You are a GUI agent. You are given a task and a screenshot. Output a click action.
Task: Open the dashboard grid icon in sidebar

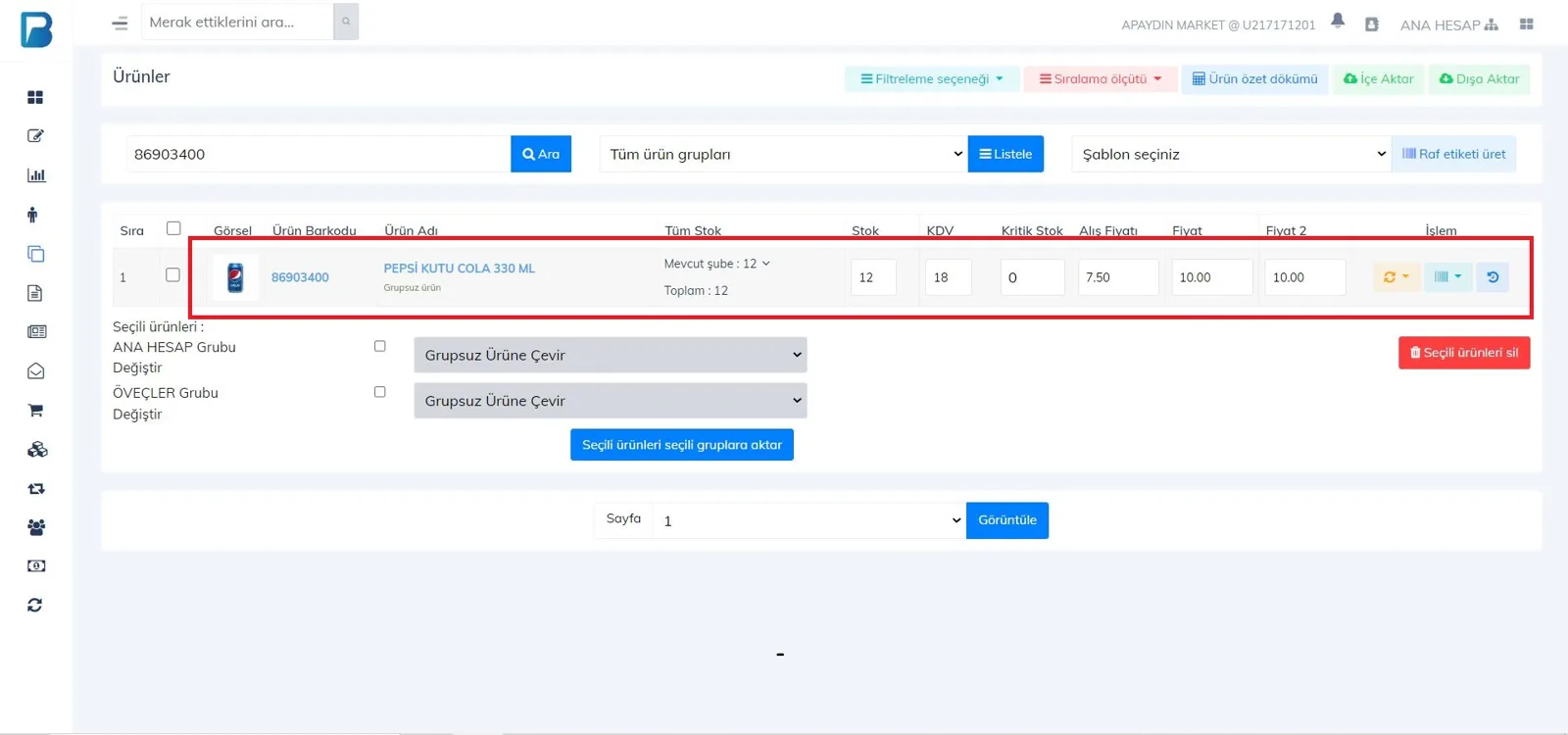click(x=35, y=97)
